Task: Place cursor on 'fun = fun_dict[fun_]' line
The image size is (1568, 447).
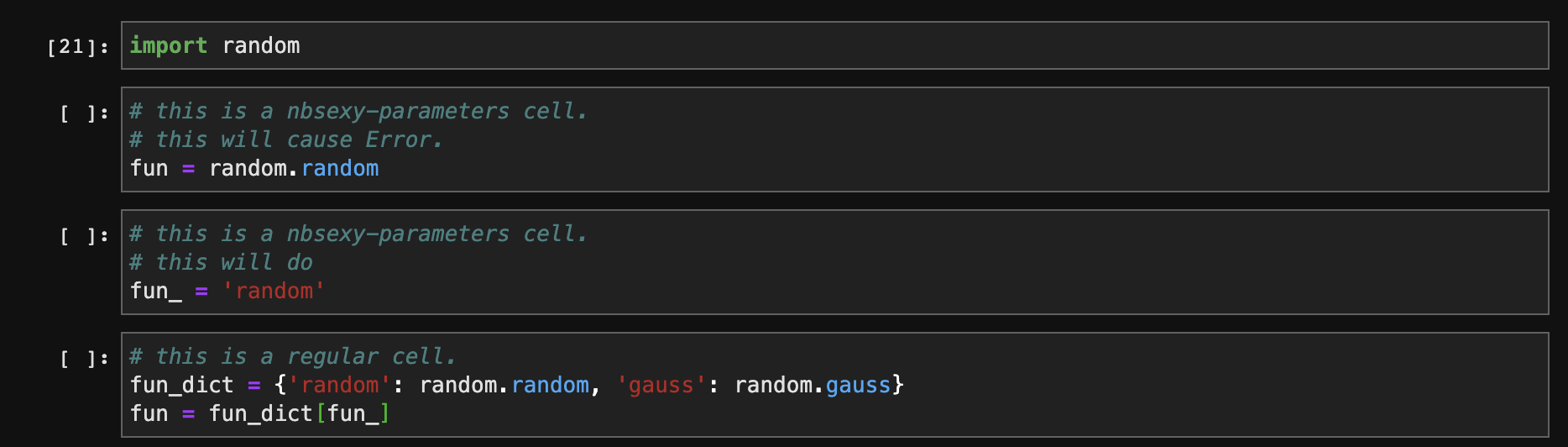Action: (x=260, y=413)
